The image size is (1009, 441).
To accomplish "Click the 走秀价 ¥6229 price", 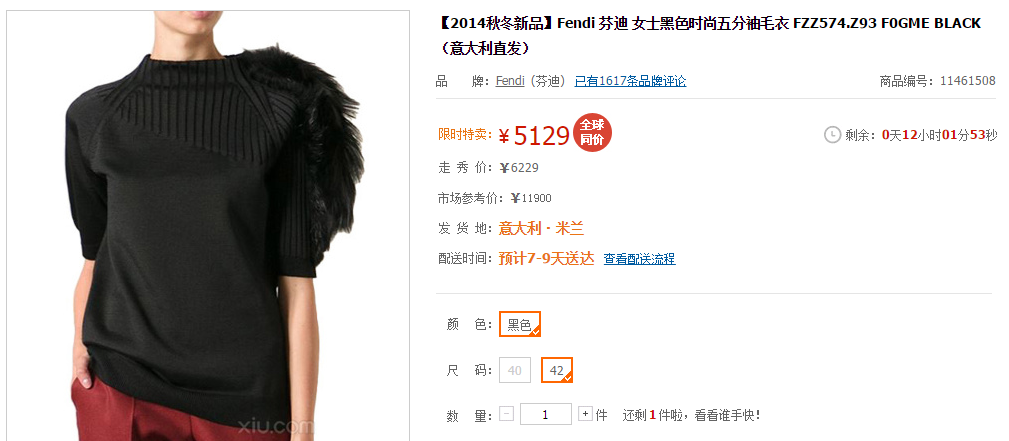I will coord(519,168).
